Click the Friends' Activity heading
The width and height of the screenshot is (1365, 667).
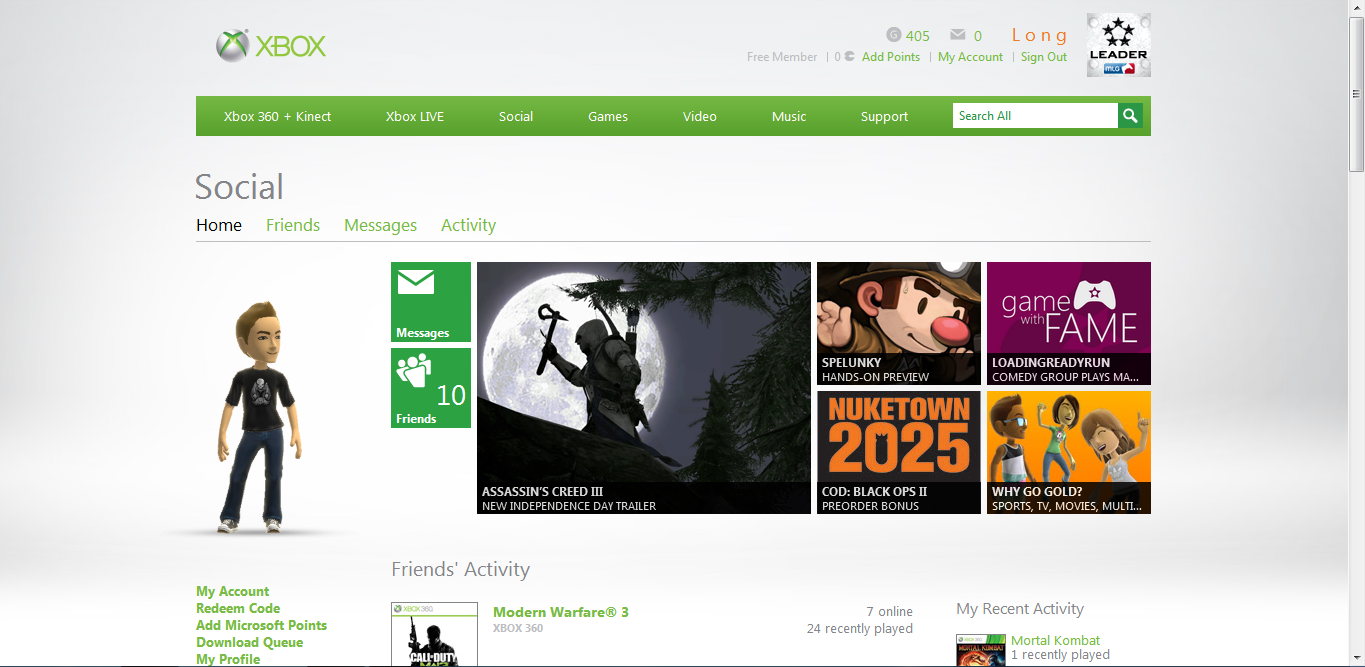pyautogui.click(x=461, y=569)
